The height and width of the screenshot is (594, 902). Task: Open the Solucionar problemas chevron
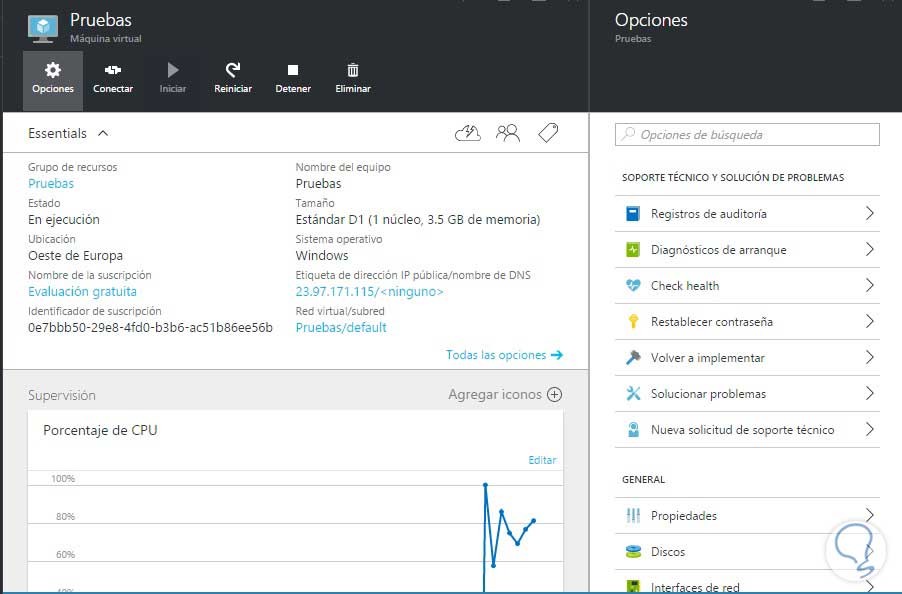click(869, 393)
